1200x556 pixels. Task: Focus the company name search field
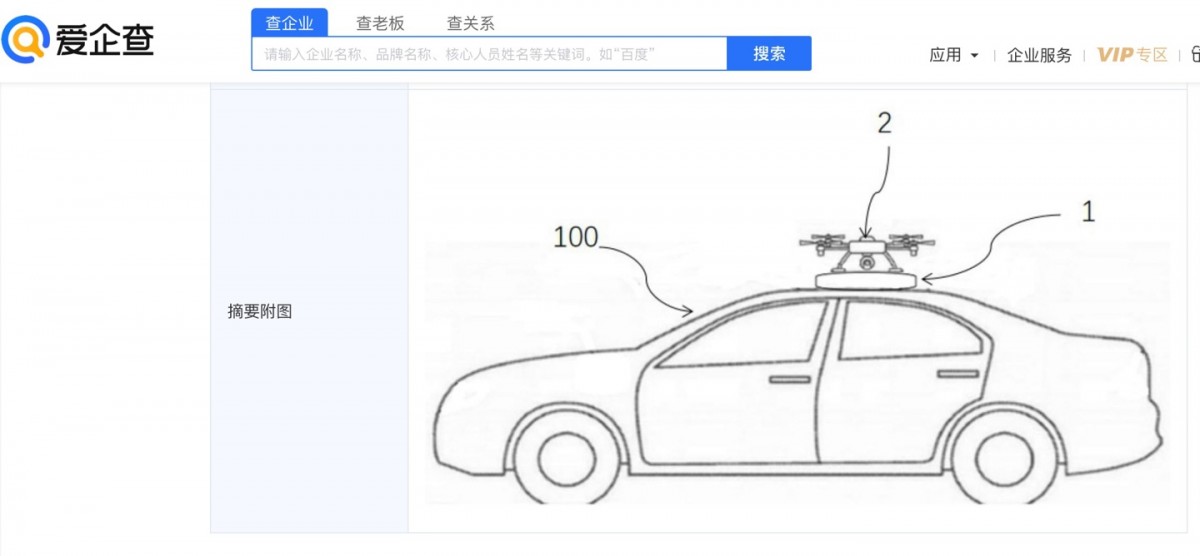click(x=489, y=54)
